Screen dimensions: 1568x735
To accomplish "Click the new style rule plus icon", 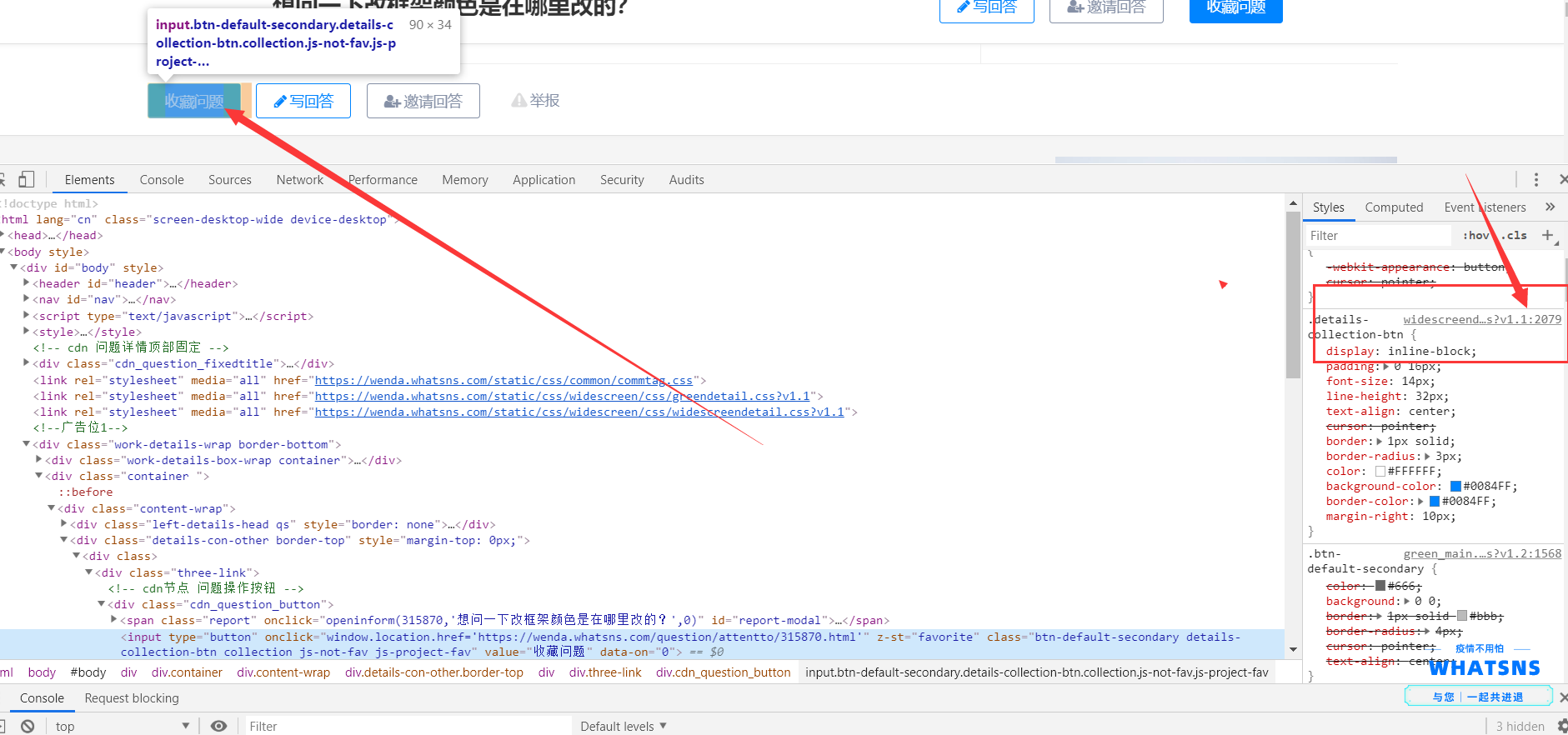I will click(1548, 235).
